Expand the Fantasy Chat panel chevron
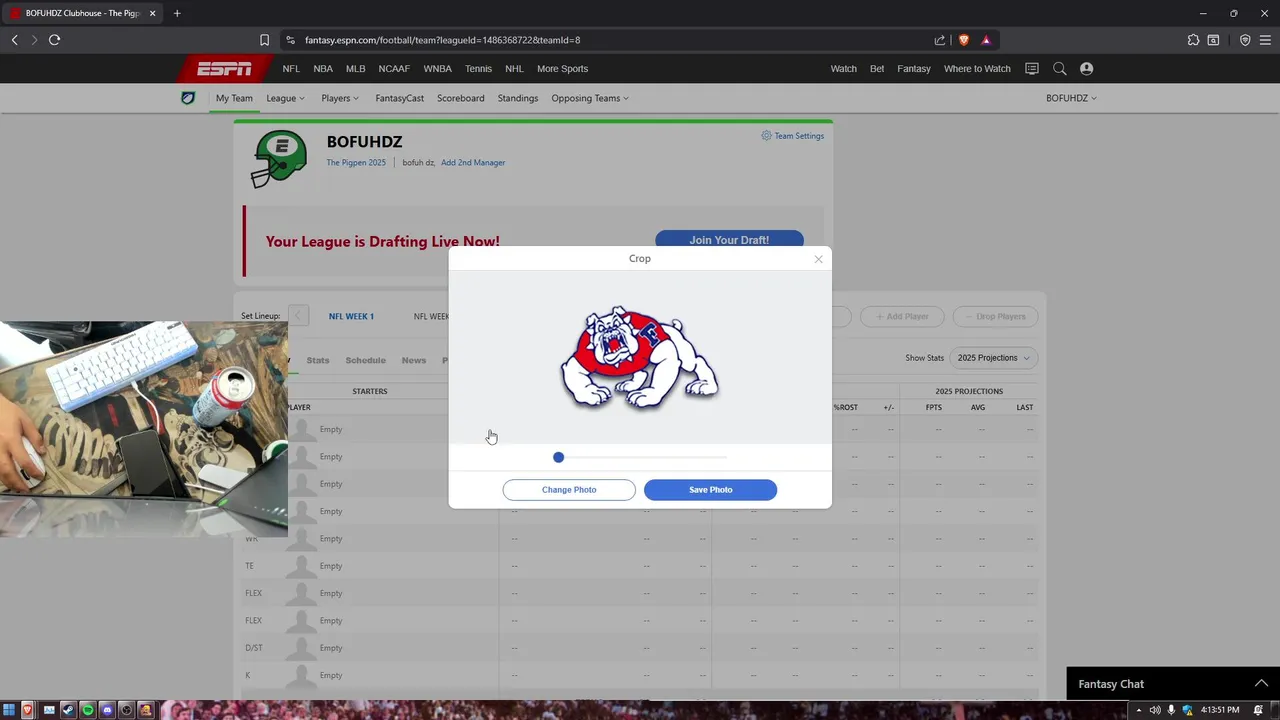 click(x=1261, y=683)
